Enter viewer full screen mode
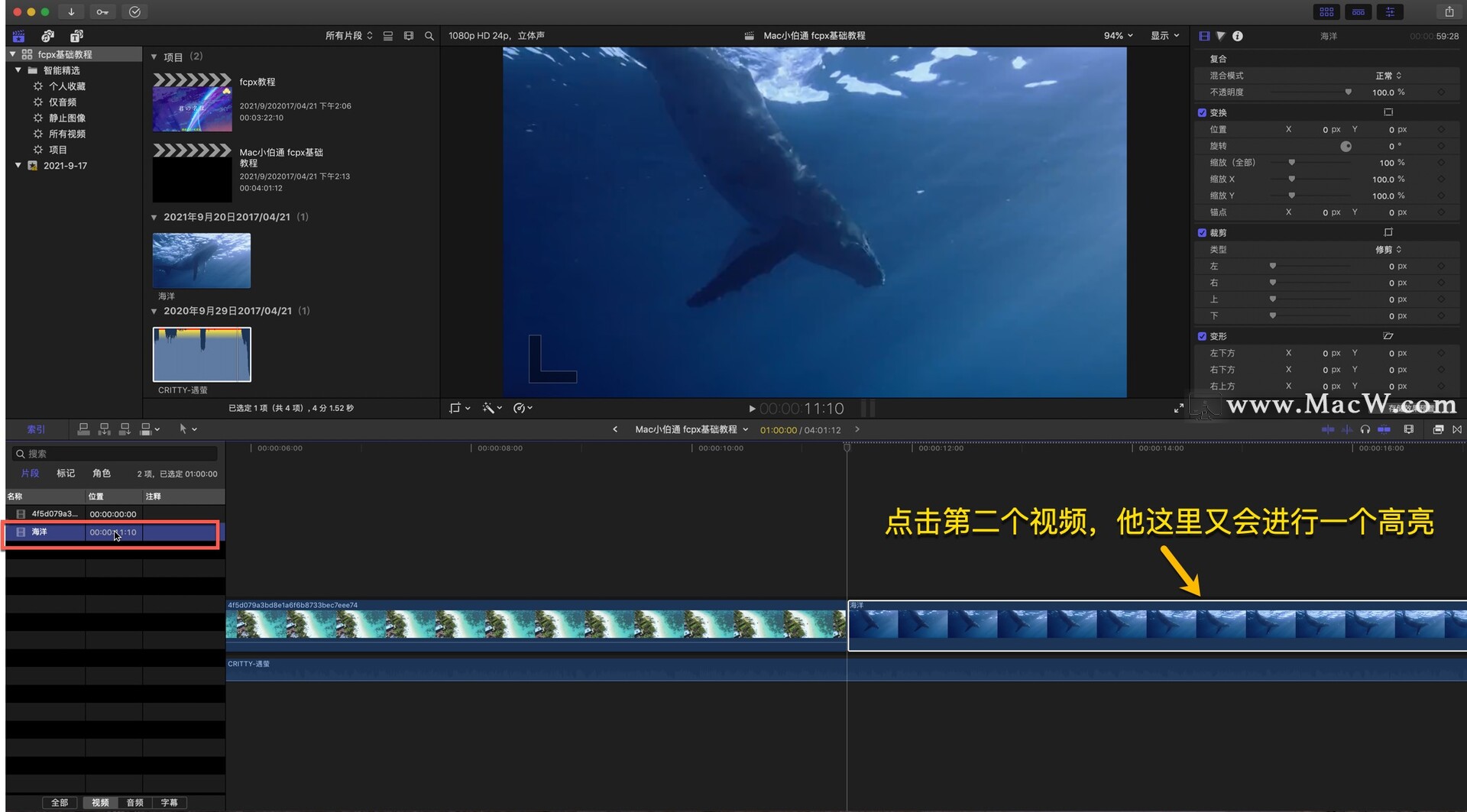The image size is (1467, 812). 1179,409
